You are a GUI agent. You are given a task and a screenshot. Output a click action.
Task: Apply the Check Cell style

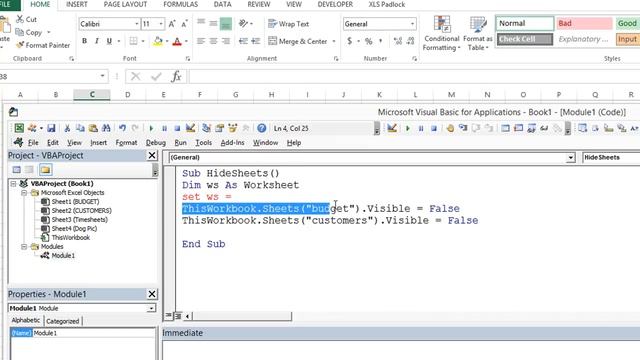click(x=524, y=39)
